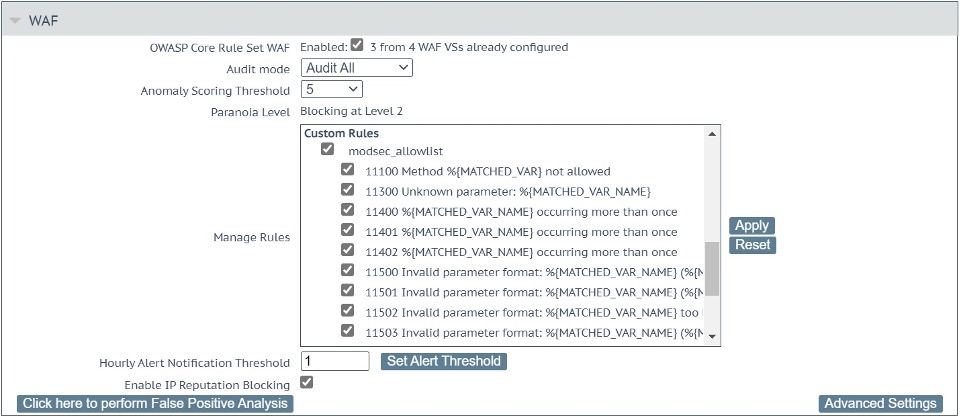The width and height of the screenshot is (960, 416).
Task: Disable rule 11500 Invalid parameter format
Action: pyautogui.click(x=348, y=270)
